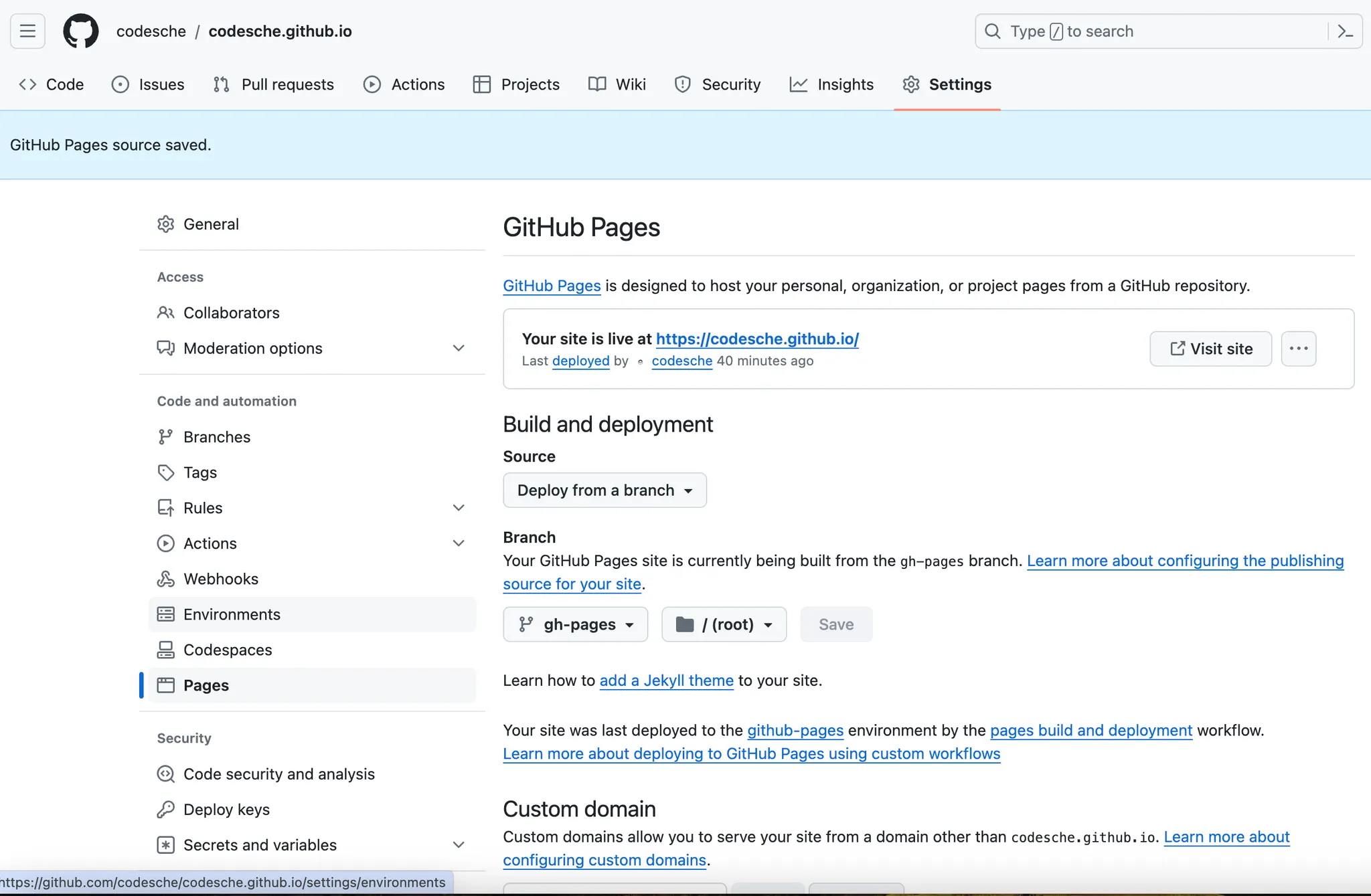
Task: Click the three-dots site options button
Action: coord(1298,349)
